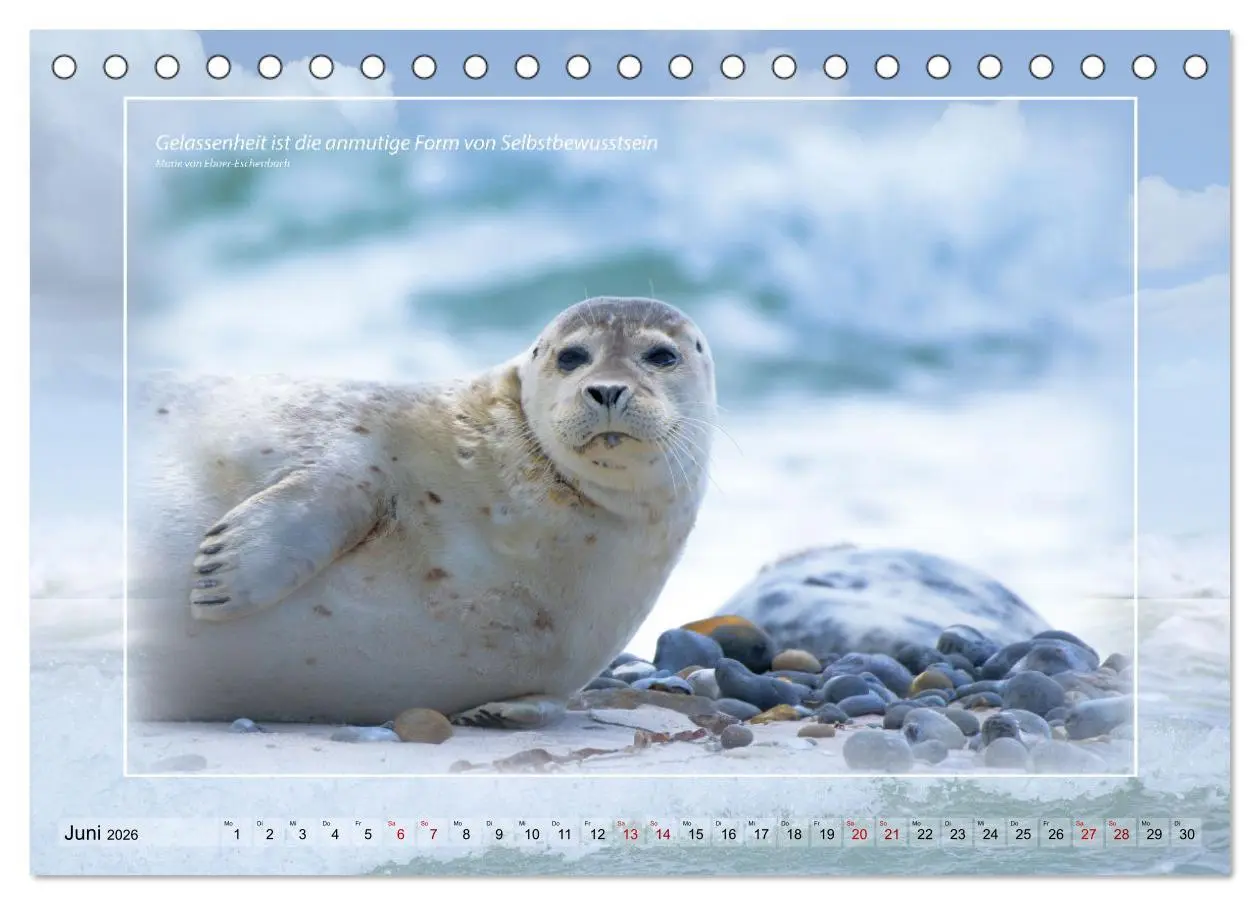Select date 26 in the calendar row
The image size is (1260, 905).
point(1056,833)
